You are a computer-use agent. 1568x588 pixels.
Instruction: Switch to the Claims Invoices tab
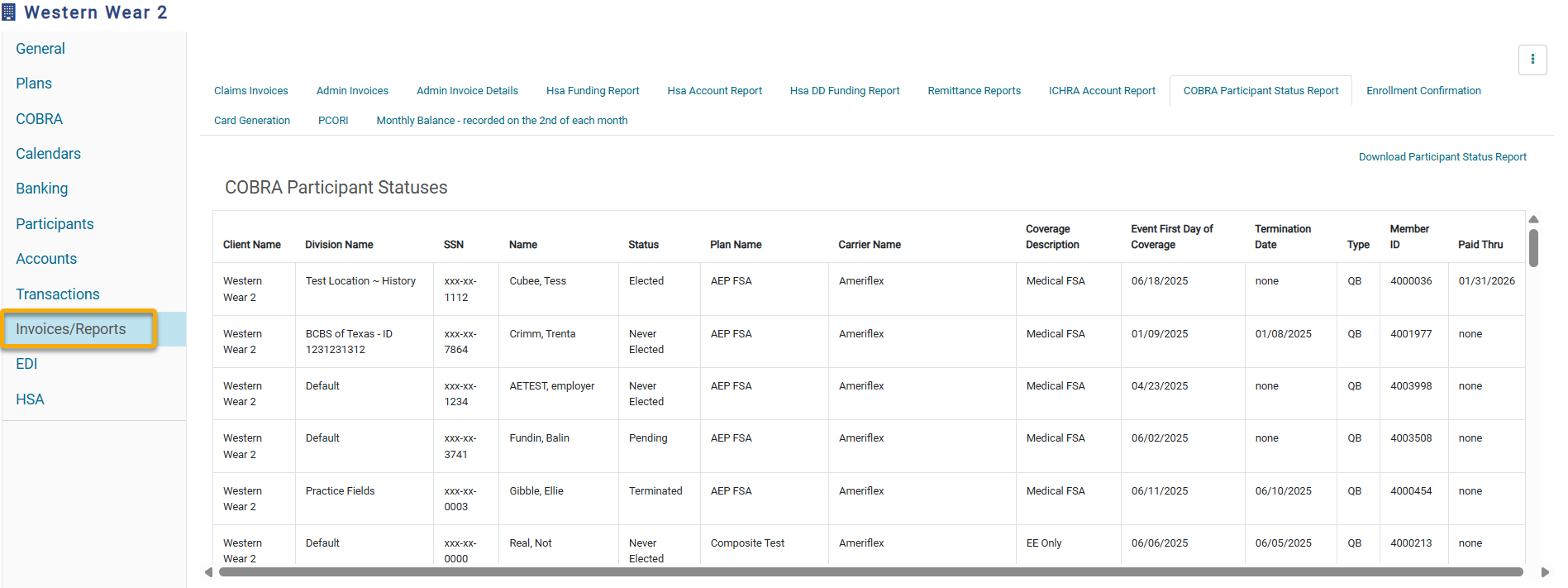250,91
